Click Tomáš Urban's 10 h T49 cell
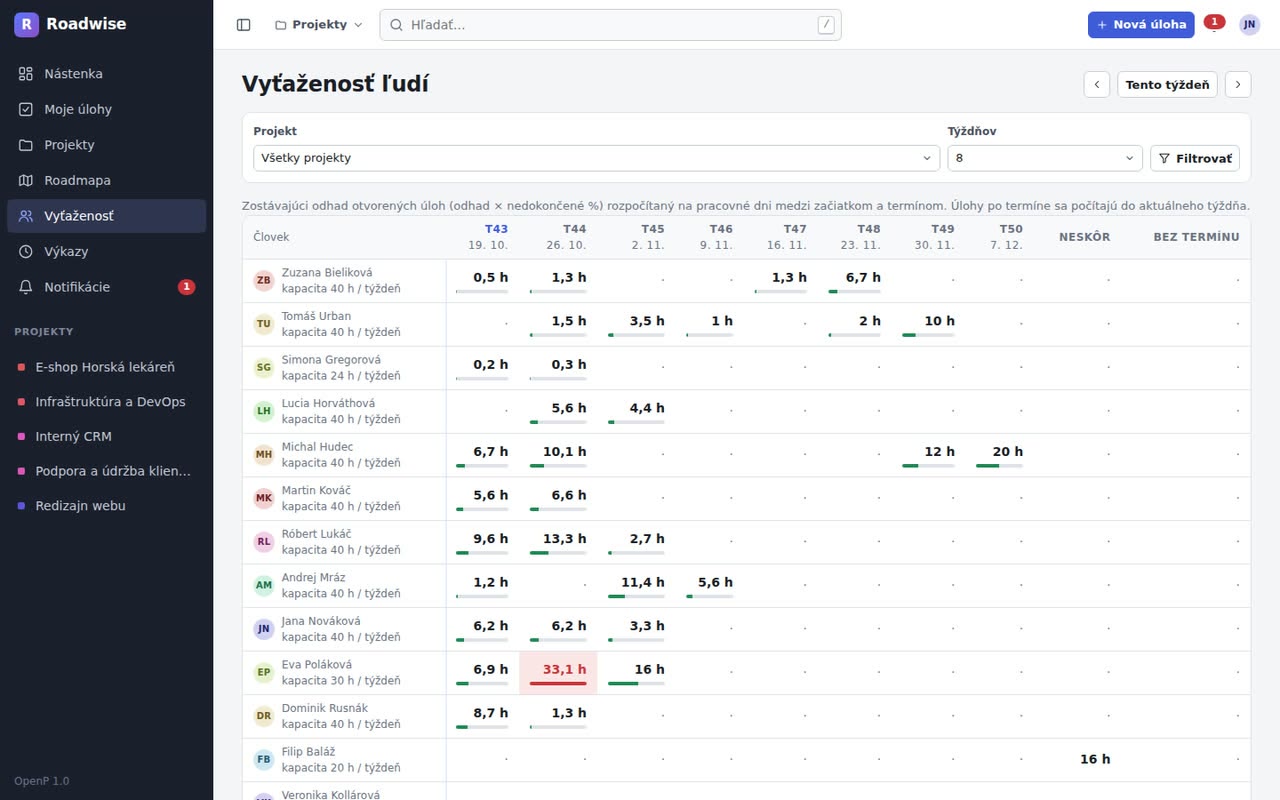The width and height of the screenshot is (1280, 800). click(x=928, y=325)
